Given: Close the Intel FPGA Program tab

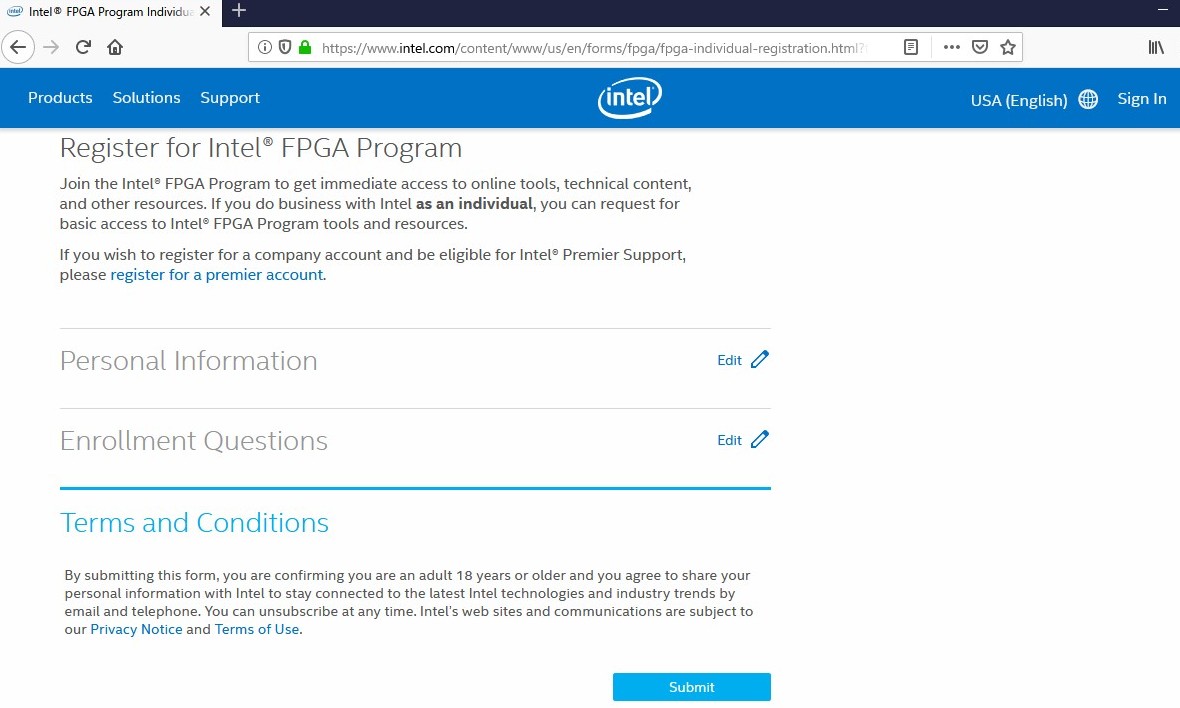Looking at the screenshot, I should point(205,11).
